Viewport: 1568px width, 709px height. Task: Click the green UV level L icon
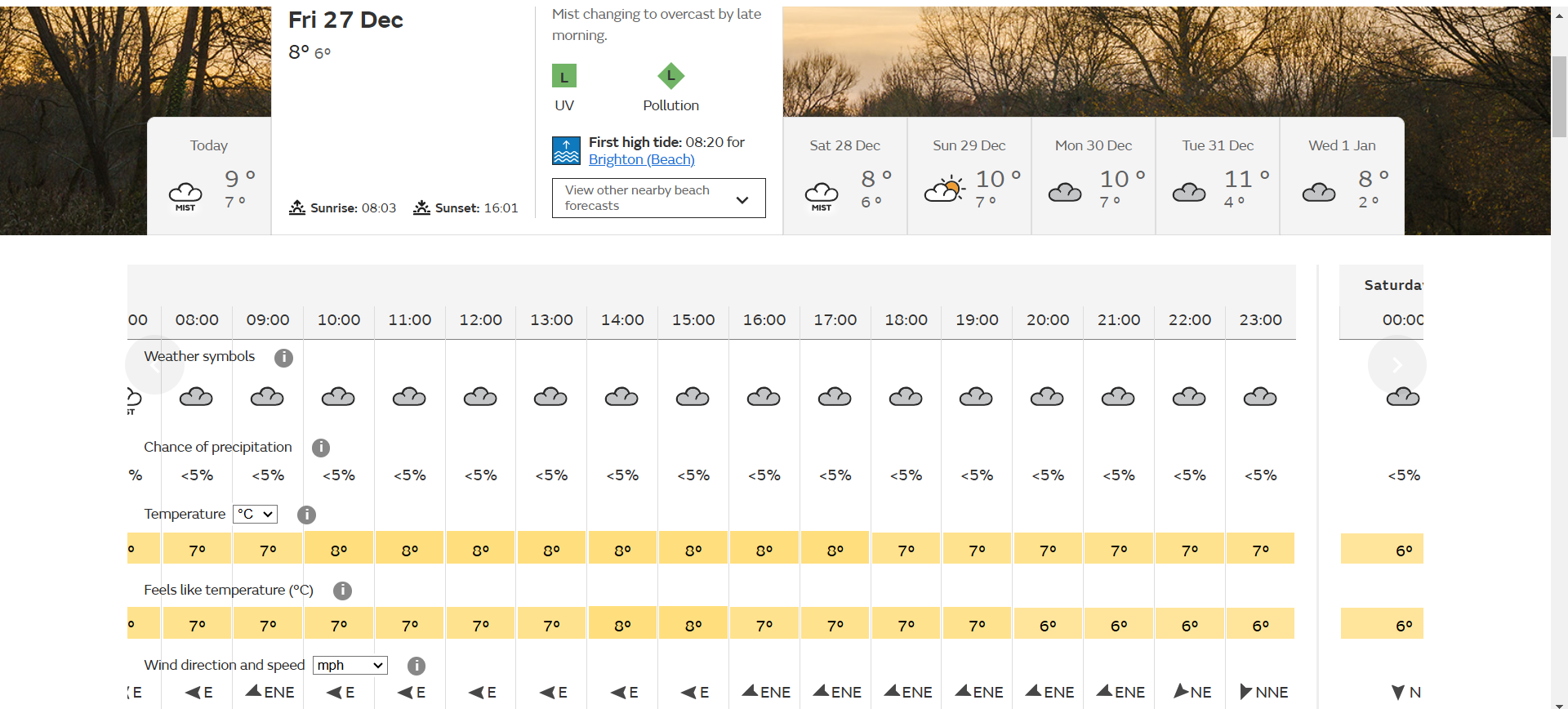(x=564, y=76)
